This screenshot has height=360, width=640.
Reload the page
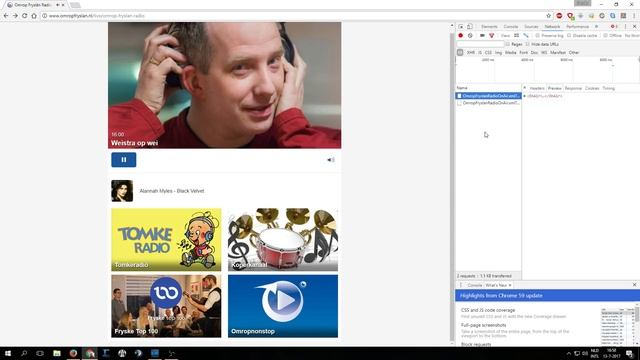coord(24,16)
